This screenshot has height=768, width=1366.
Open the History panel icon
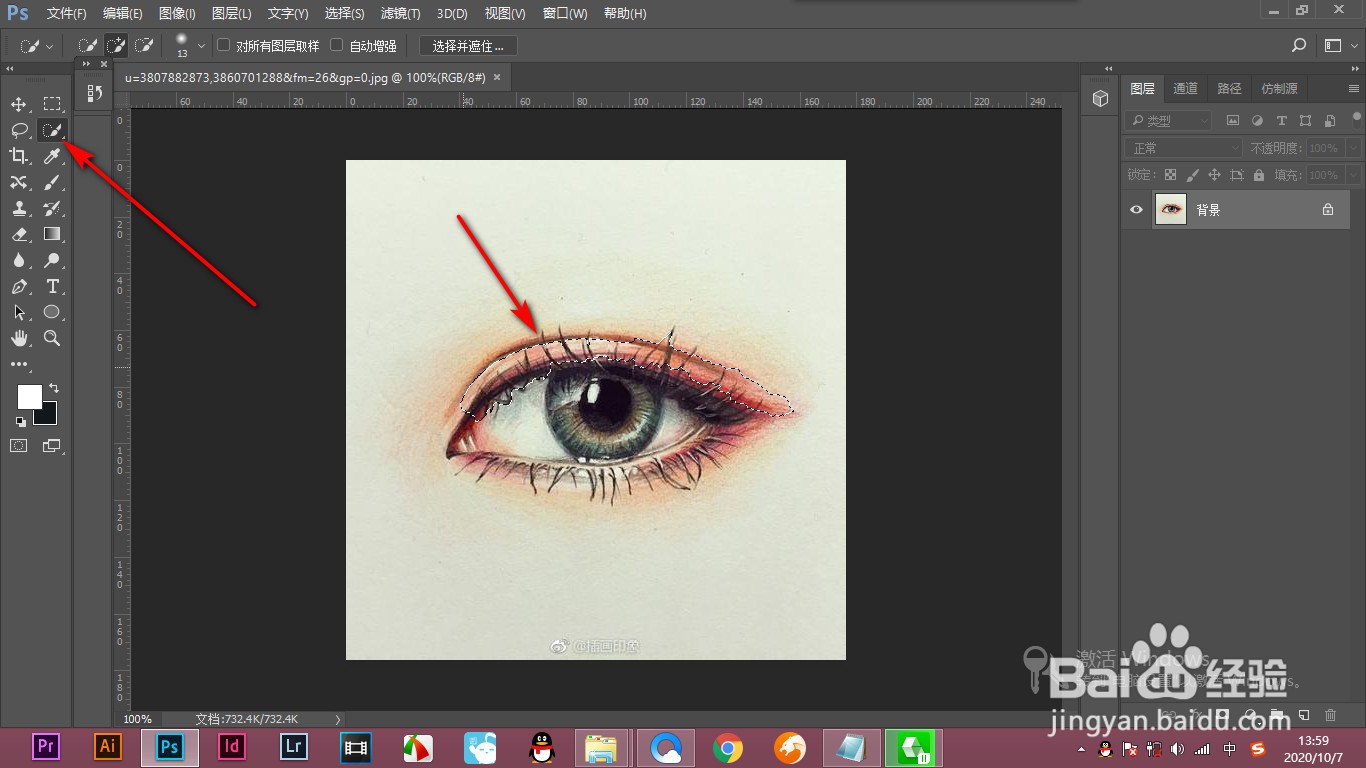(94, 93)
